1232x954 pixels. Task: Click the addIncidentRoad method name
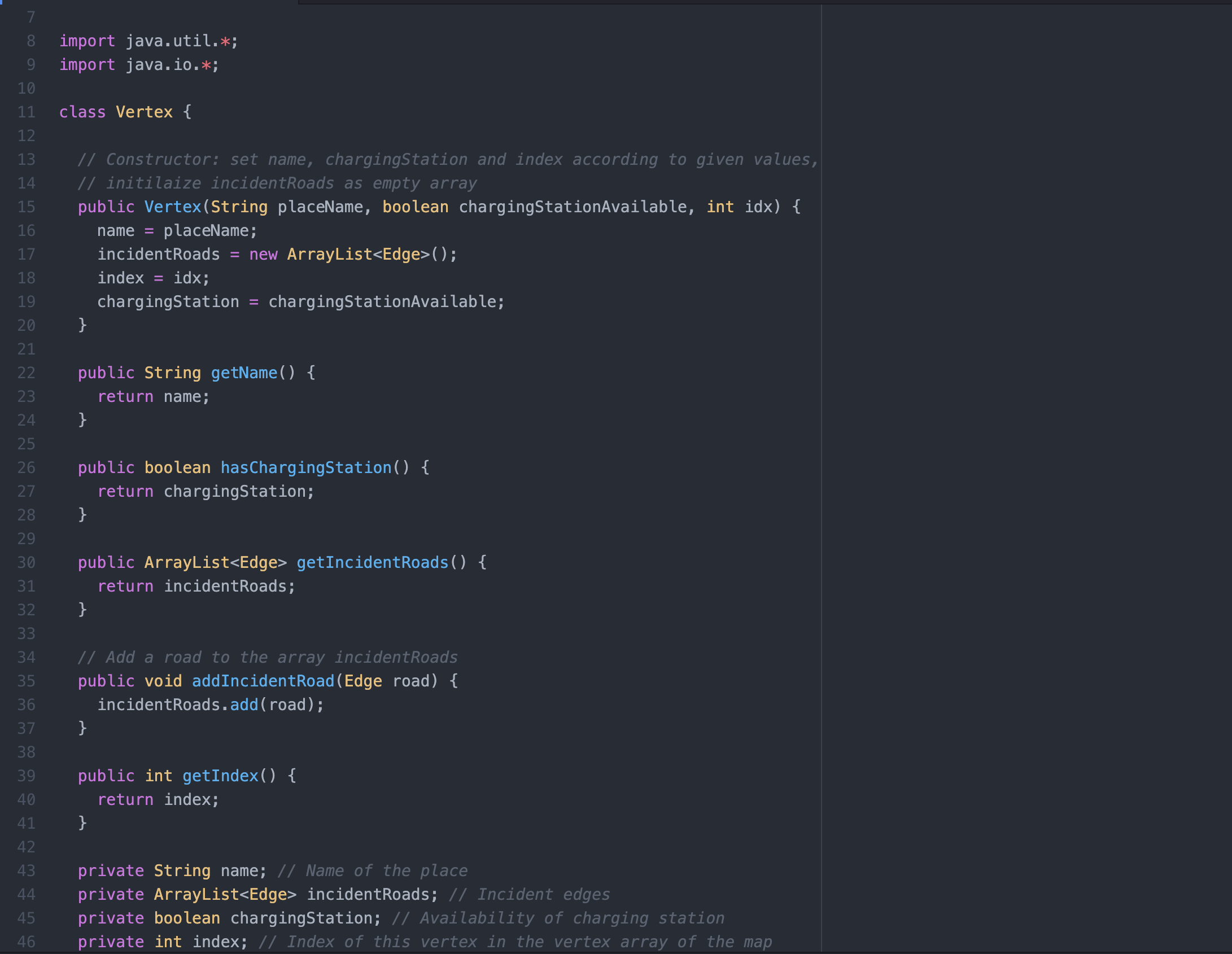click(263, 681)
